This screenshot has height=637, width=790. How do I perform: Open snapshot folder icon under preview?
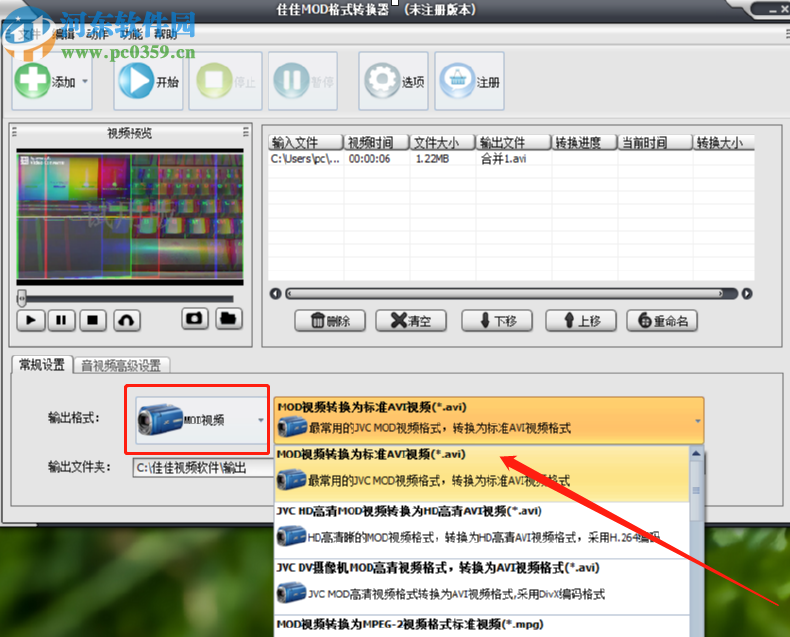tap(229, 318)
